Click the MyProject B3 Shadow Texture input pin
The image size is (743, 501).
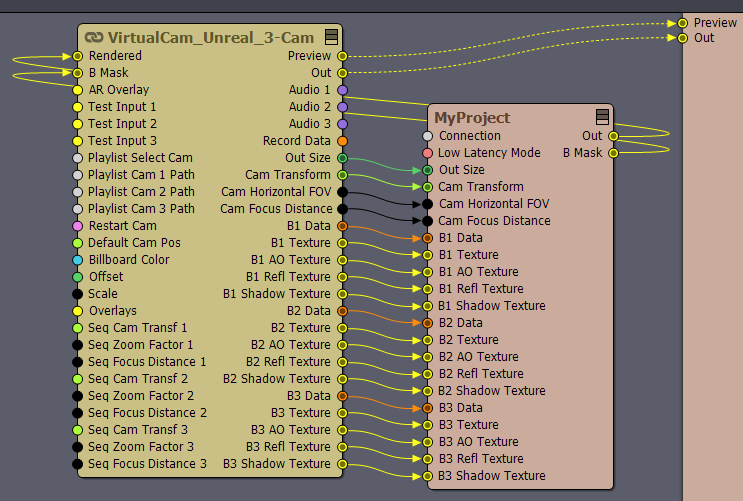click(x=427, y=476)
